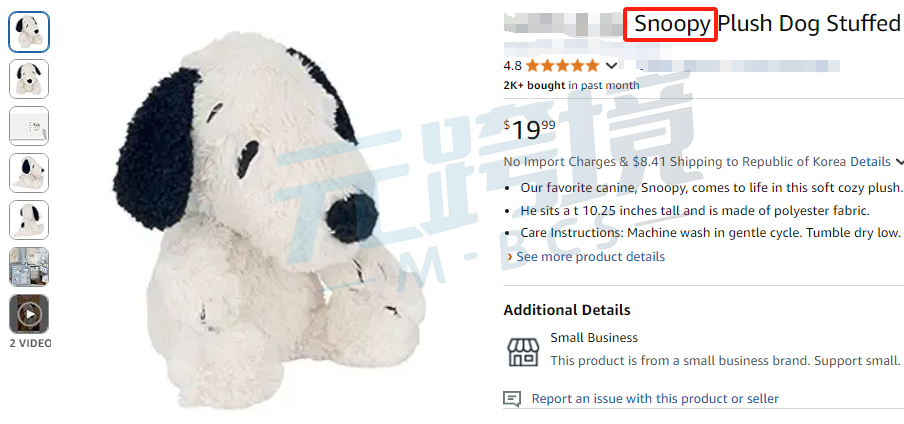Select the second plush face thumbnail
904x424 pixels.
pyautogui.click(x=29, y=79)
